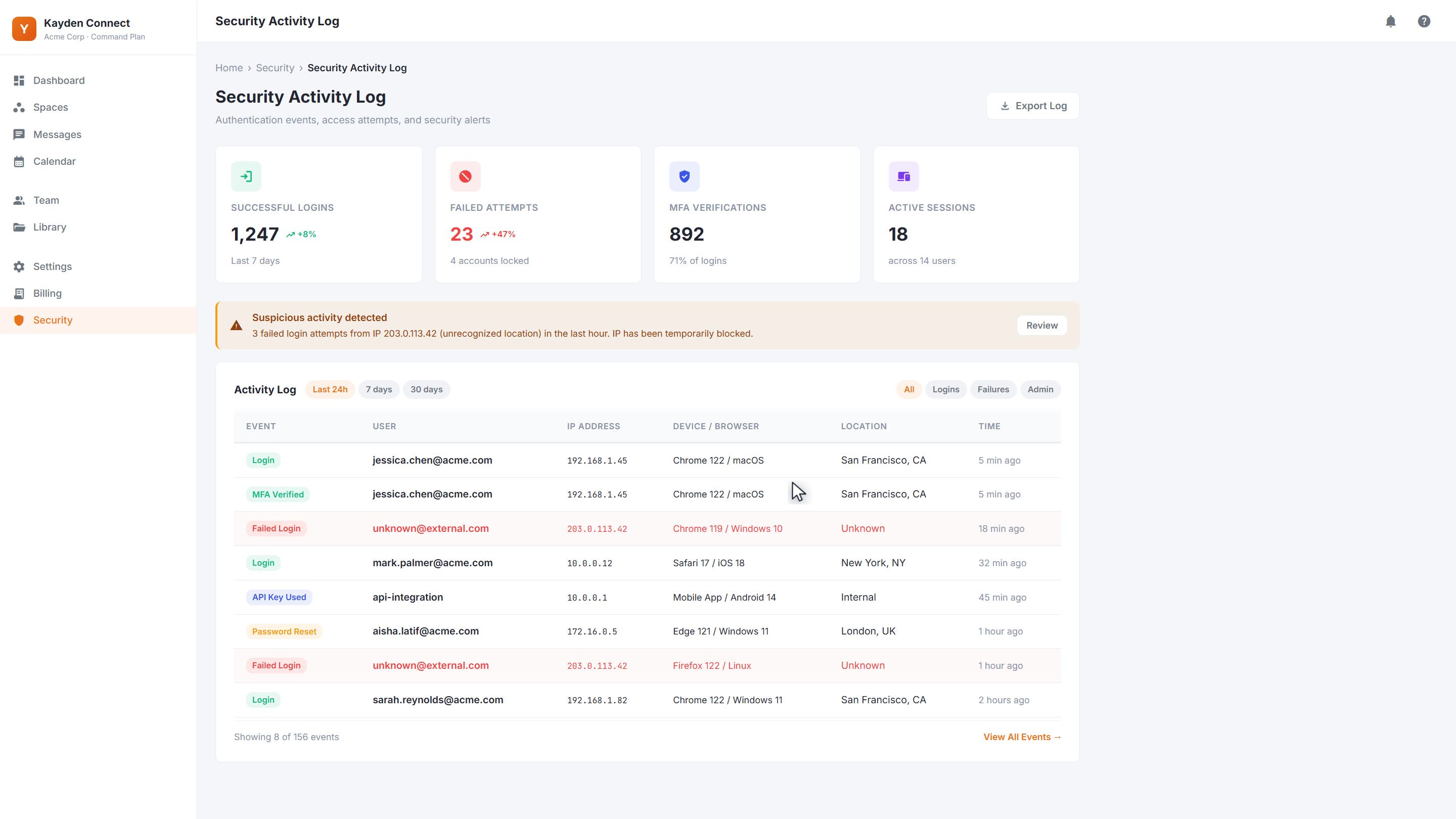Click the New York, NY location cell
1456x819 pixels.
(873, 563)
